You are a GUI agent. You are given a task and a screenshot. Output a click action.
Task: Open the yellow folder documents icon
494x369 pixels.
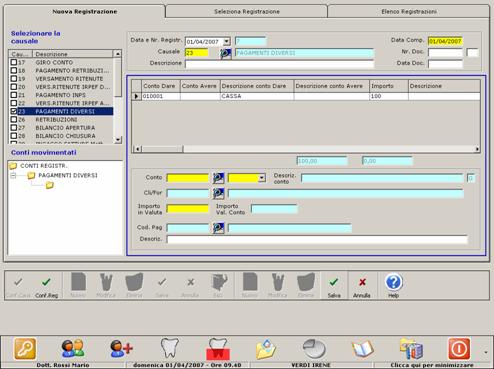tap(266, 349)
